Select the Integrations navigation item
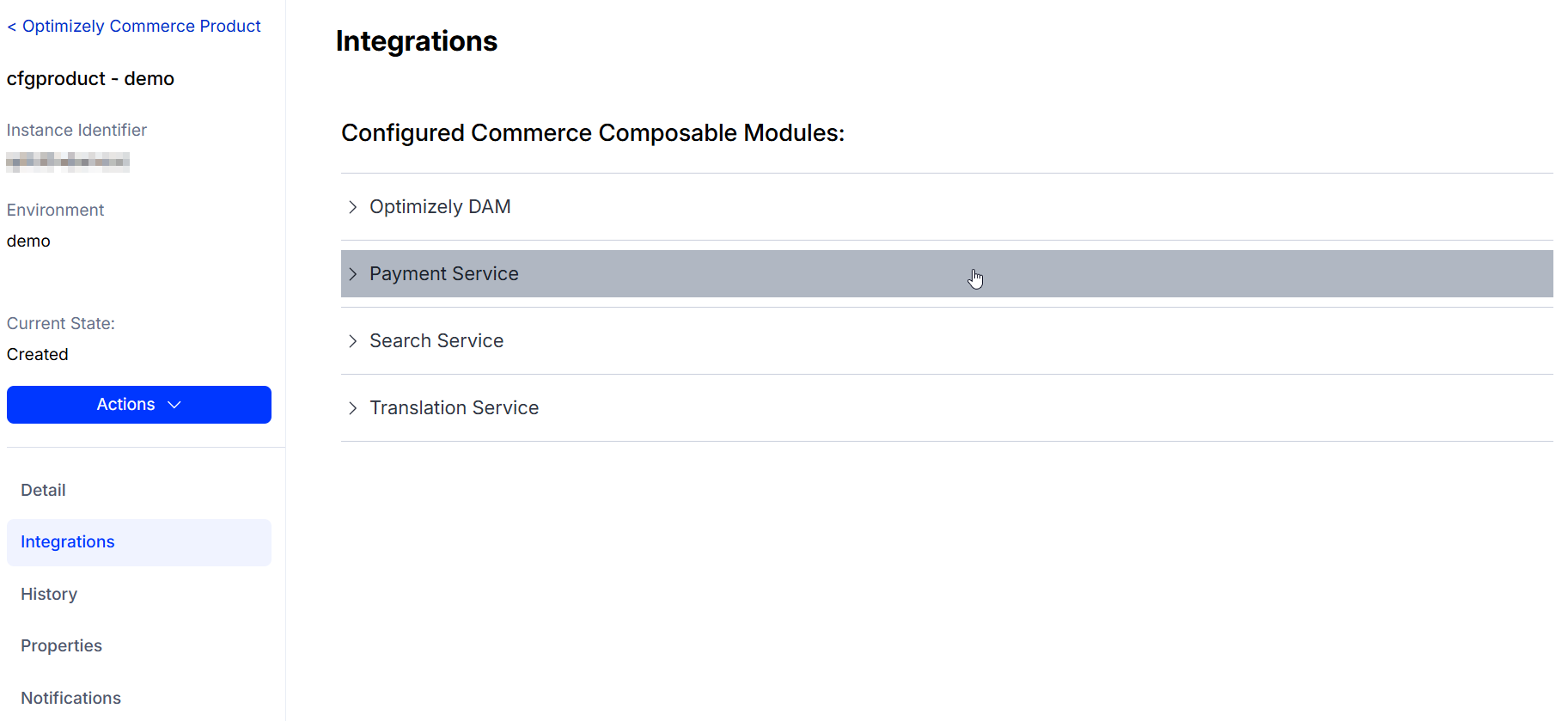Viewport: 1568px width, 721px height. (x=67, y=541)
